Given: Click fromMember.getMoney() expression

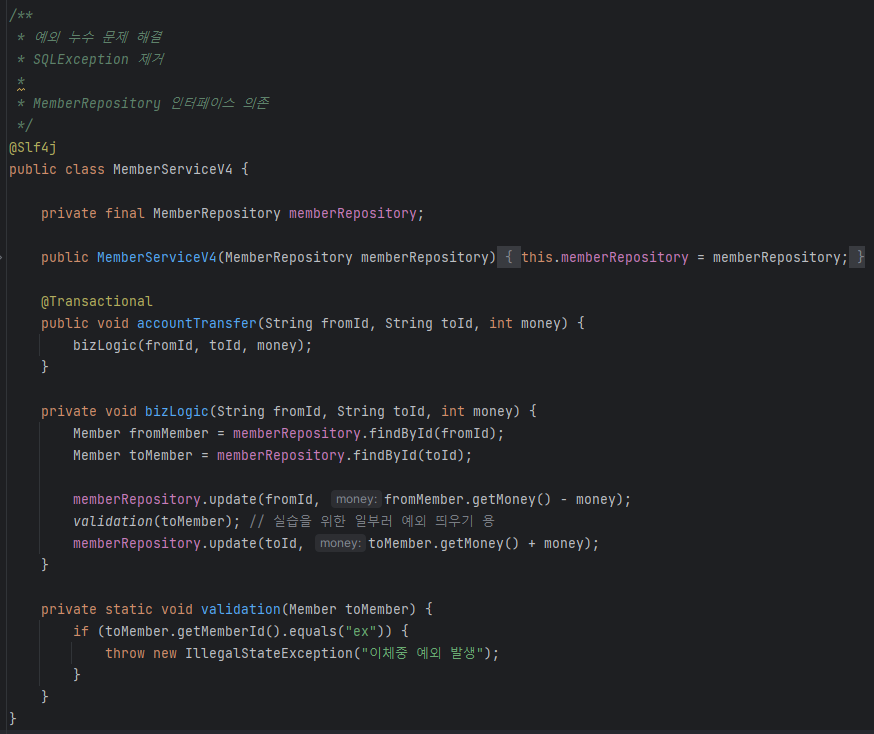Looking at the screenshot, I should click(467, 499).
